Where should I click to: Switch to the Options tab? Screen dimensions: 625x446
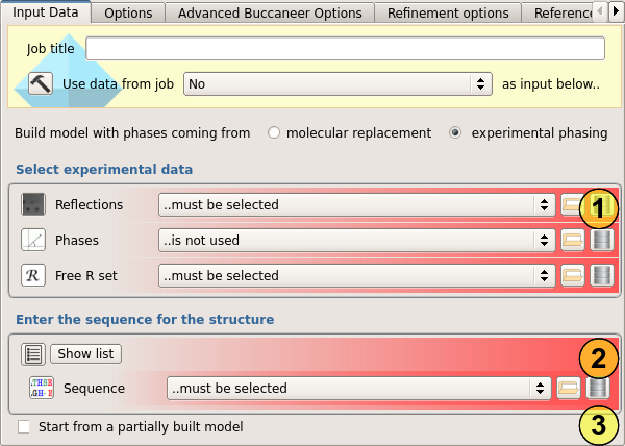128,13
